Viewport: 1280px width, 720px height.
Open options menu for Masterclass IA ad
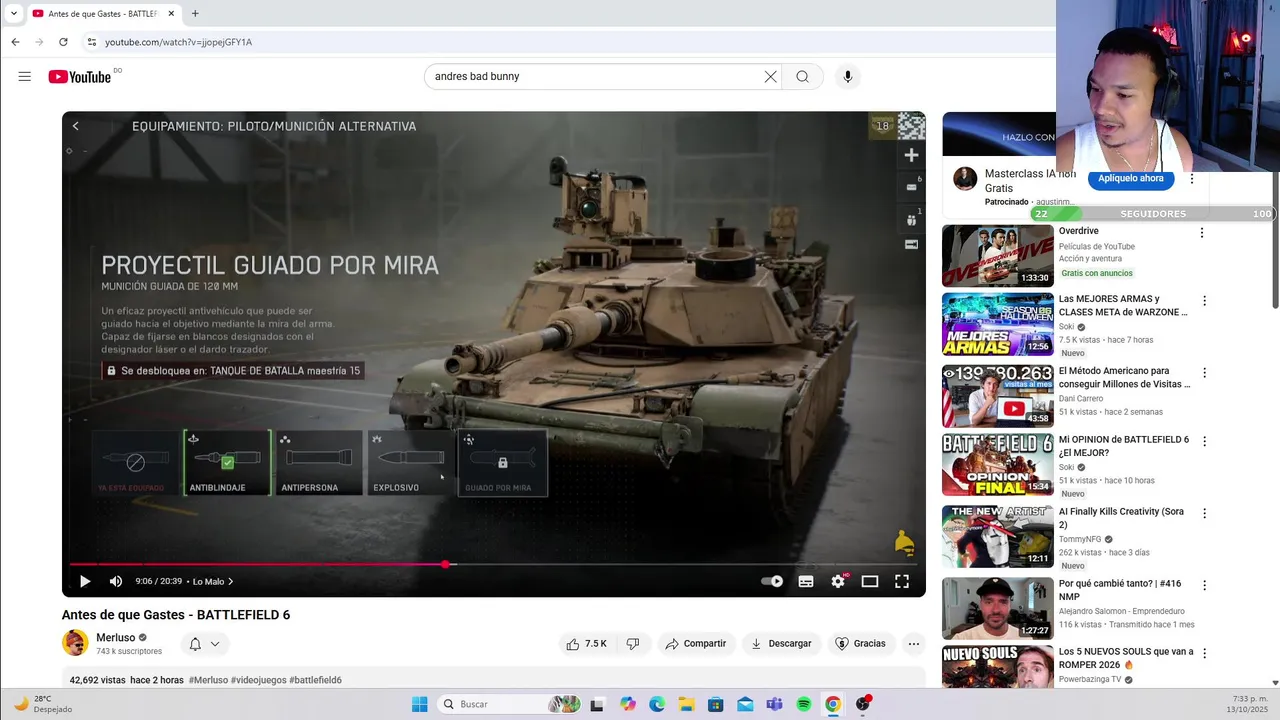point(1192,179)
